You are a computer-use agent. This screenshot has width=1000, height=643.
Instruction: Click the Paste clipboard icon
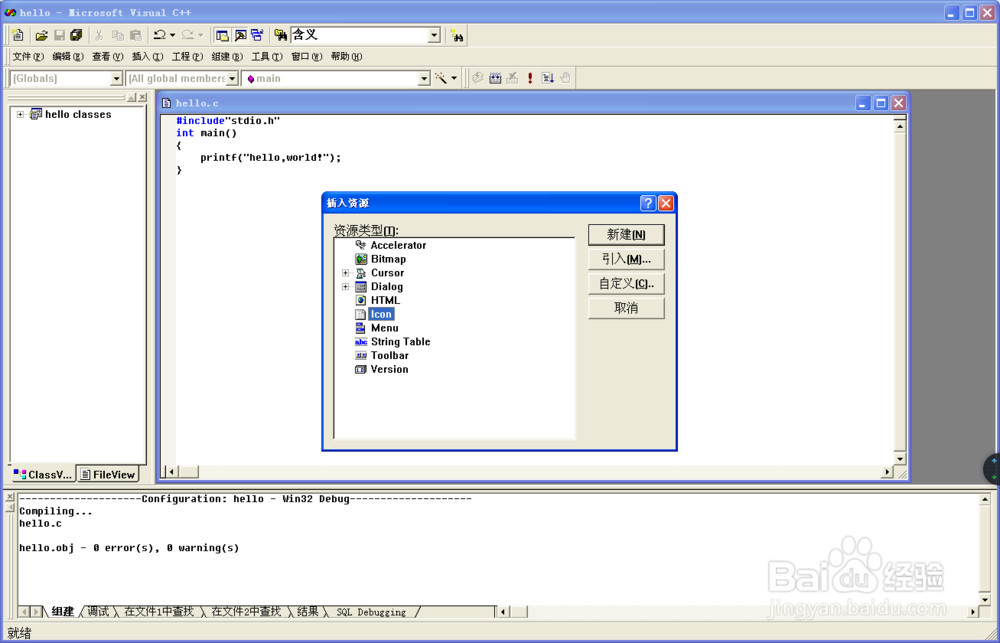[136, 35]
